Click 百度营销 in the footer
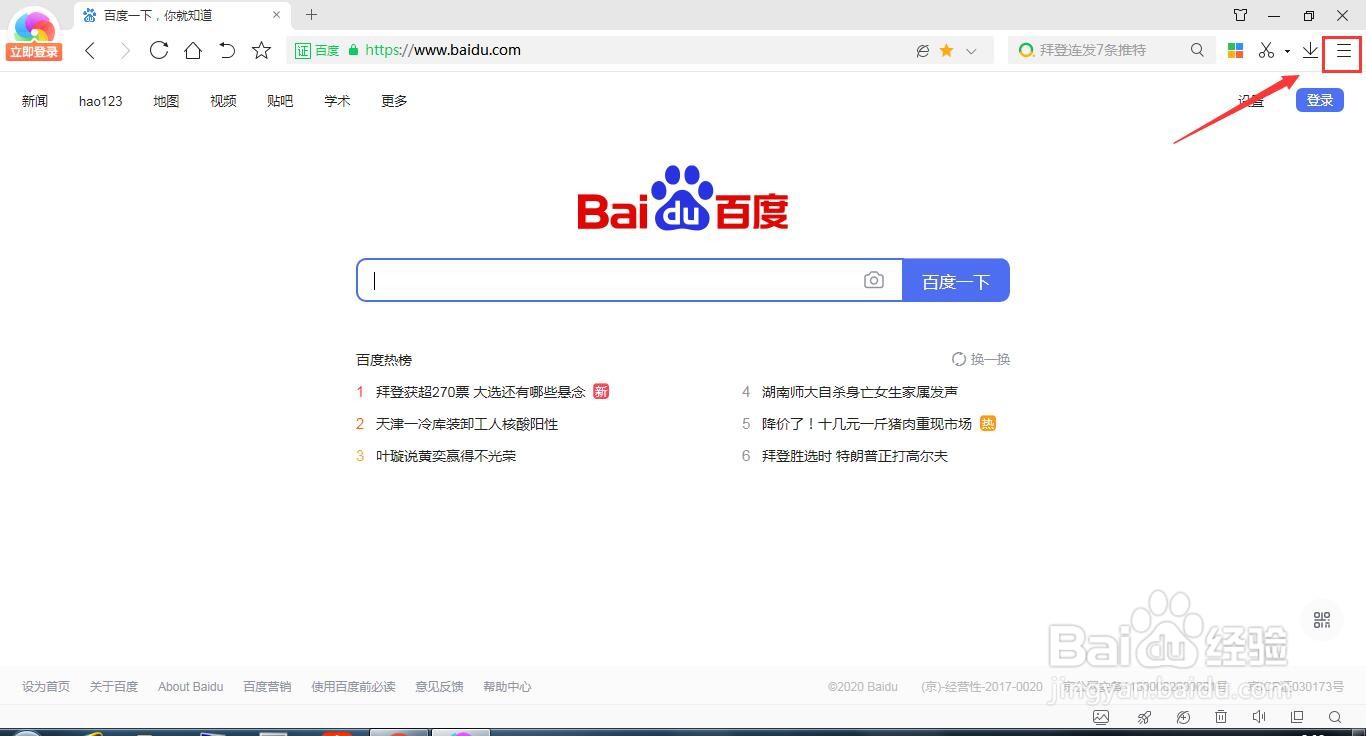 267,687
